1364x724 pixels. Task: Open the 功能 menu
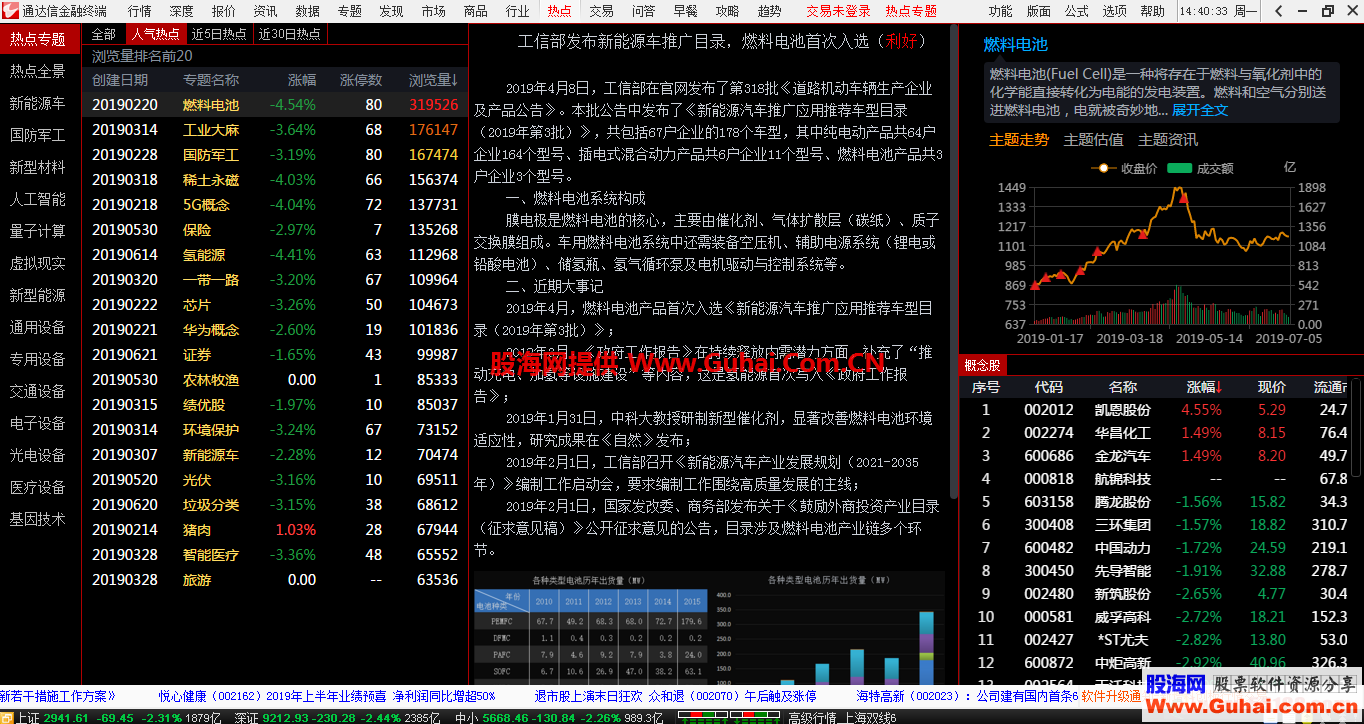(x=1000, y=11)
